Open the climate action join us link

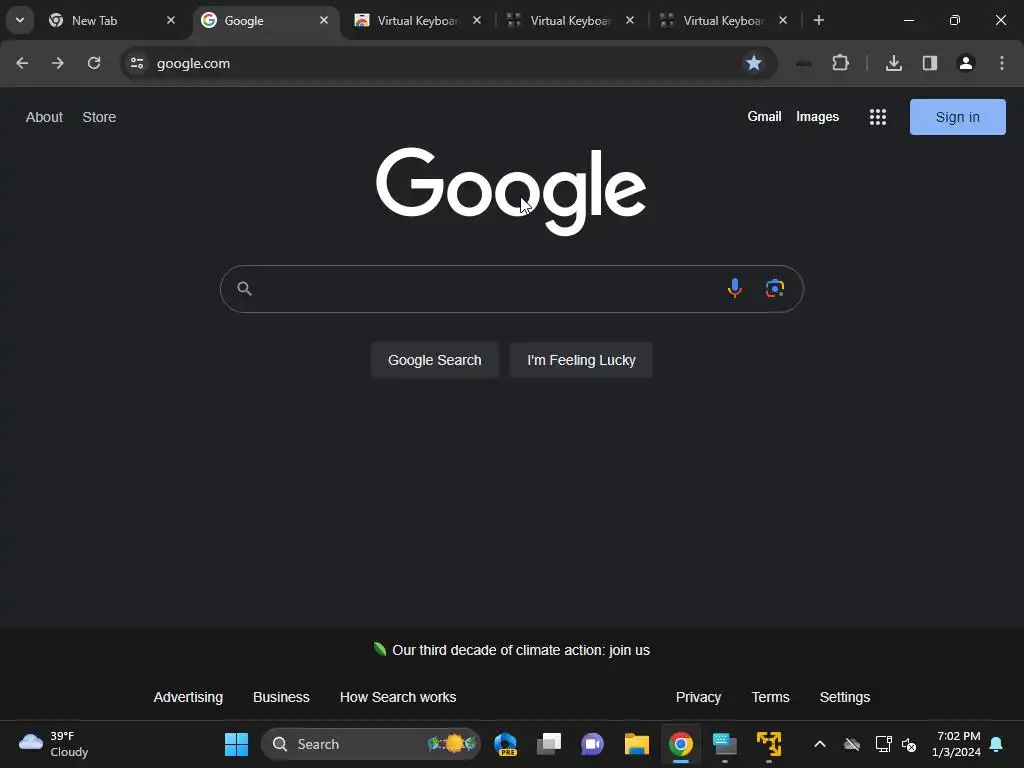click(520, 650)
